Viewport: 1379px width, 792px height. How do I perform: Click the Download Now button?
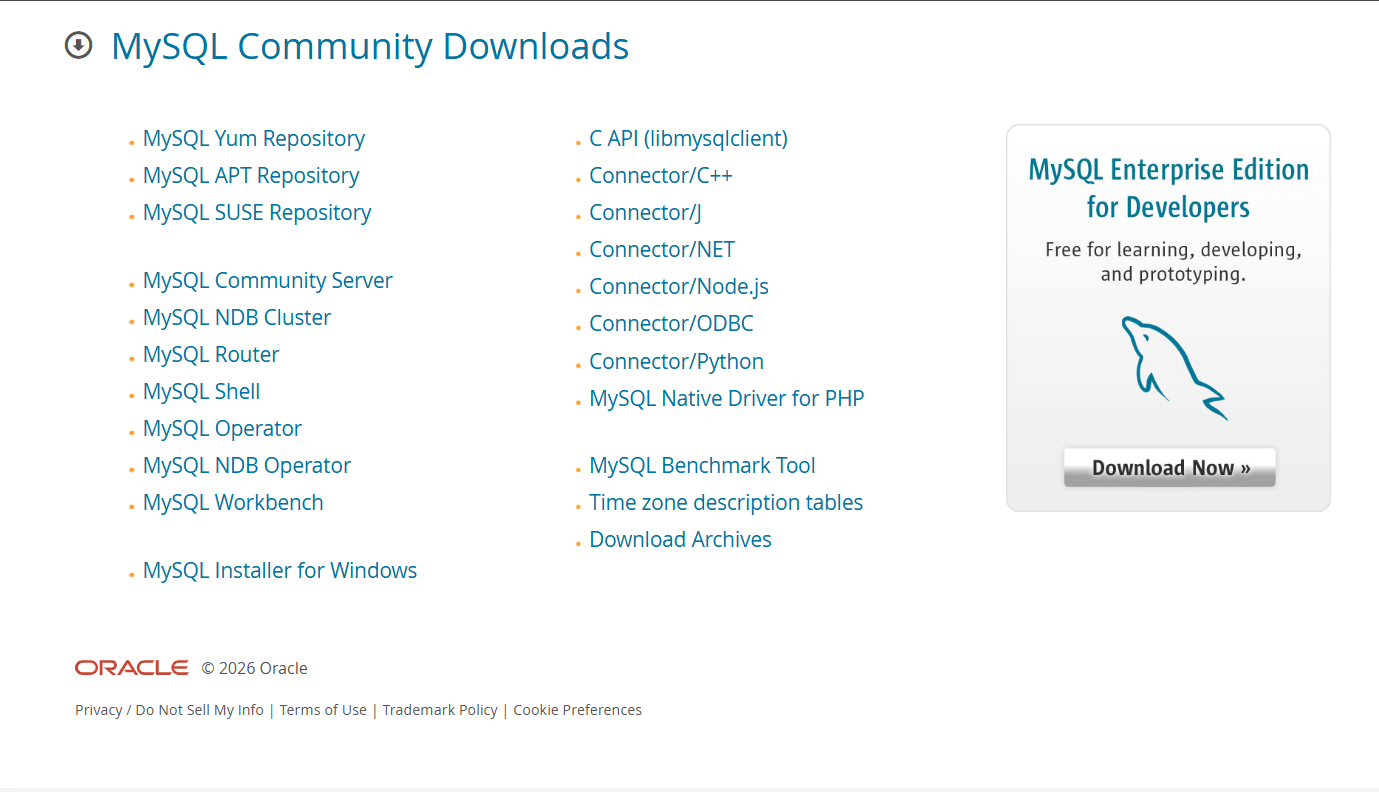click(1170, 467)
